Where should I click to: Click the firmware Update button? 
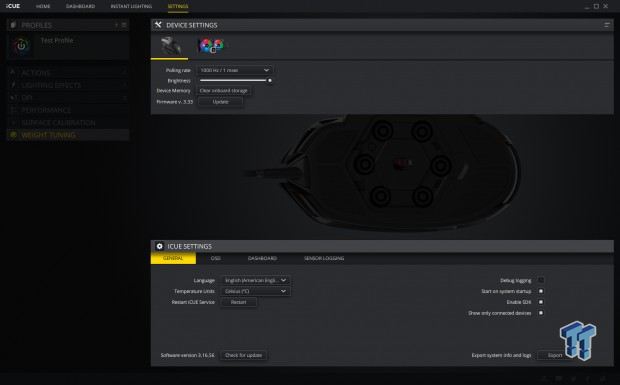coord(220,102)
